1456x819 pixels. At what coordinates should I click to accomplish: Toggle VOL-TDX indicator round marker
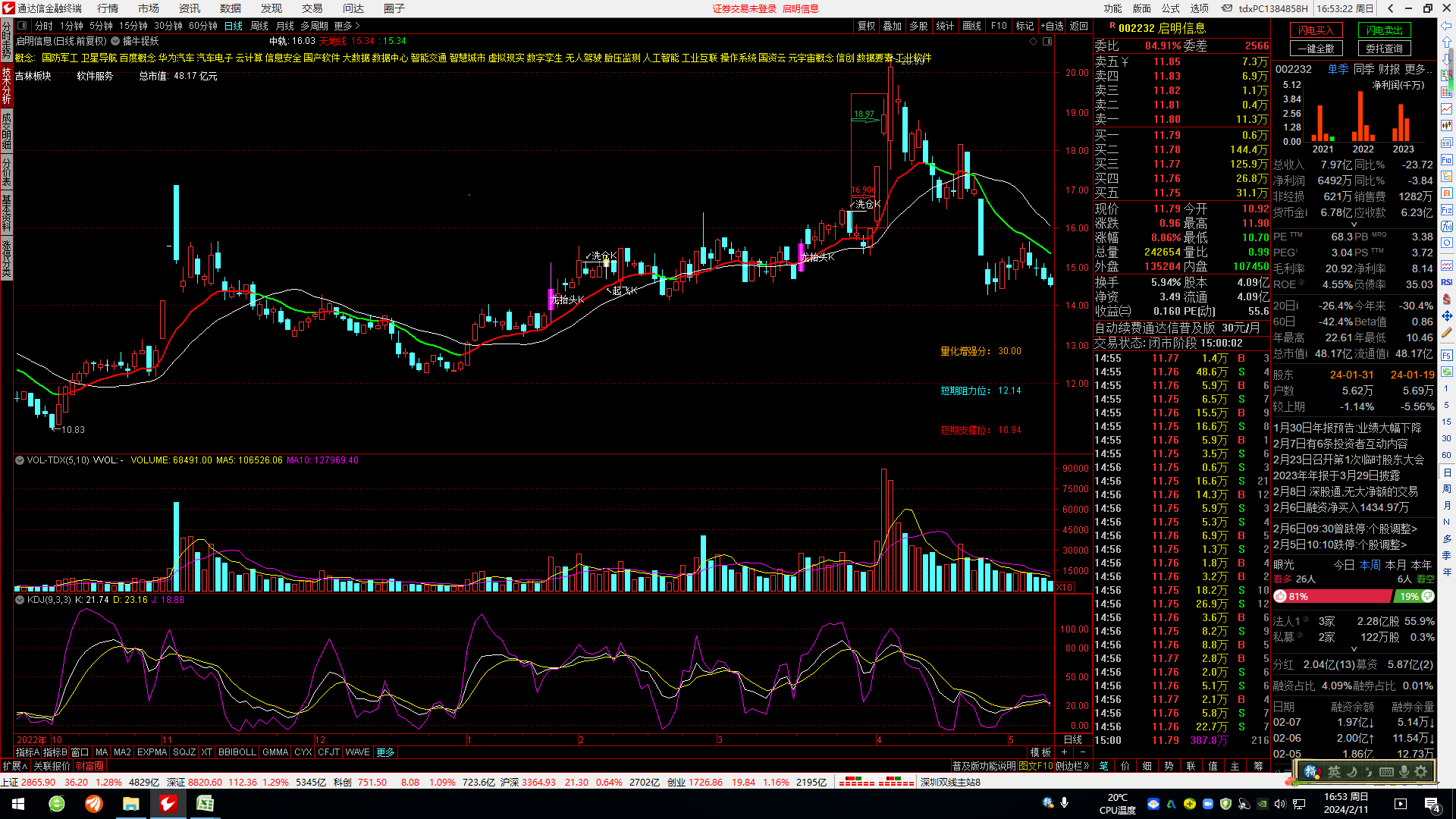coord(20,460)
